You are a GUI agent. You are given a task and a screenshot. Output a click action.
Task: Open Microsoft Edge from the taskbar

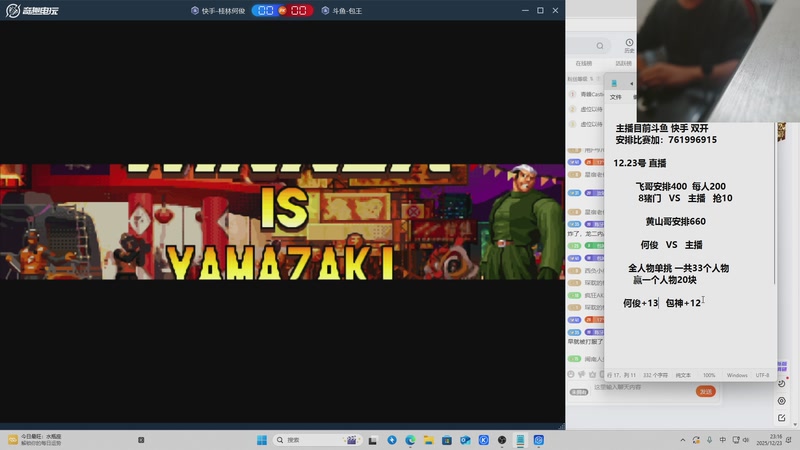tap(410, 440)
